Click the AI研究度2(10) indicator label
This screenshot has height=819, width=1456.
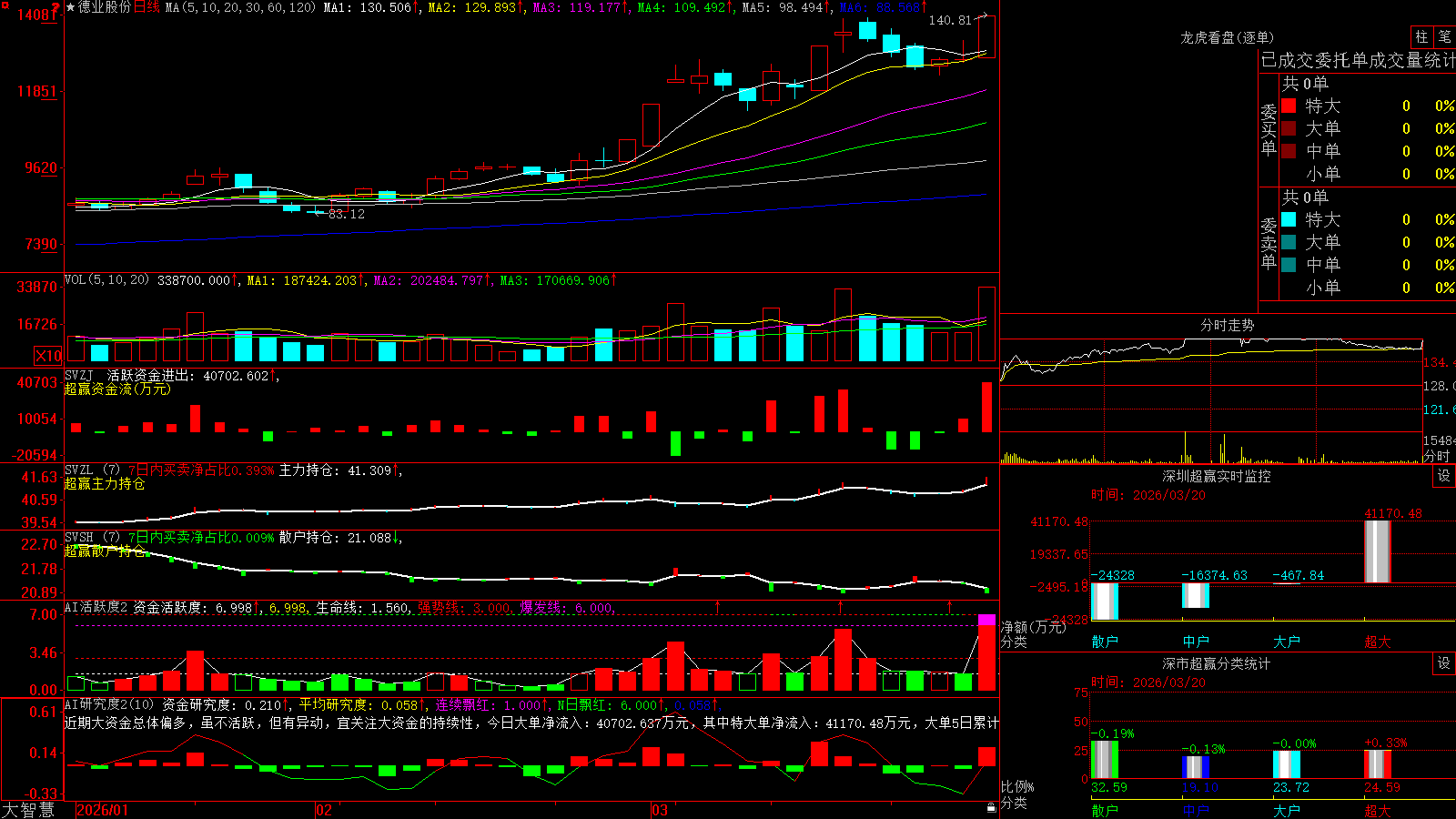click(x=109, y=704)
